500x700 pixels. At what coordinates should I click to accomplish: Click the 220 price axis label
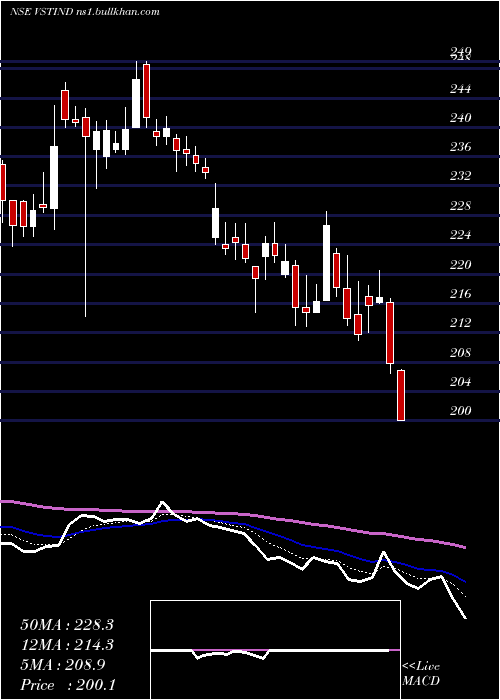pos(461,265)
